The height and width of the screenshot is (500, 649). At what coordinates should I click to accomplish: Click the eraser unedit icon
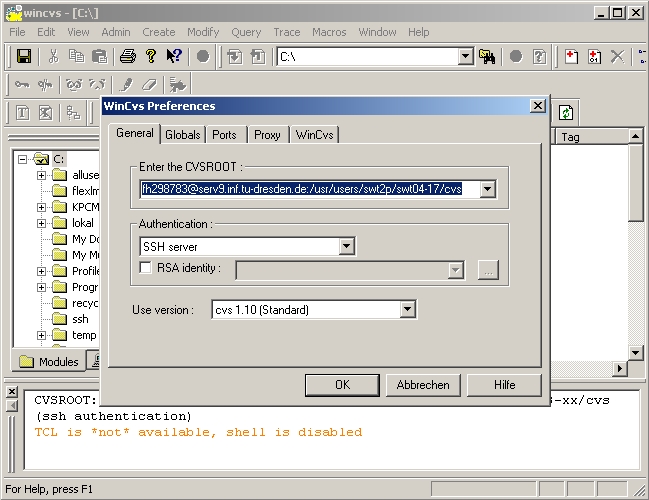tap(149, 85)
